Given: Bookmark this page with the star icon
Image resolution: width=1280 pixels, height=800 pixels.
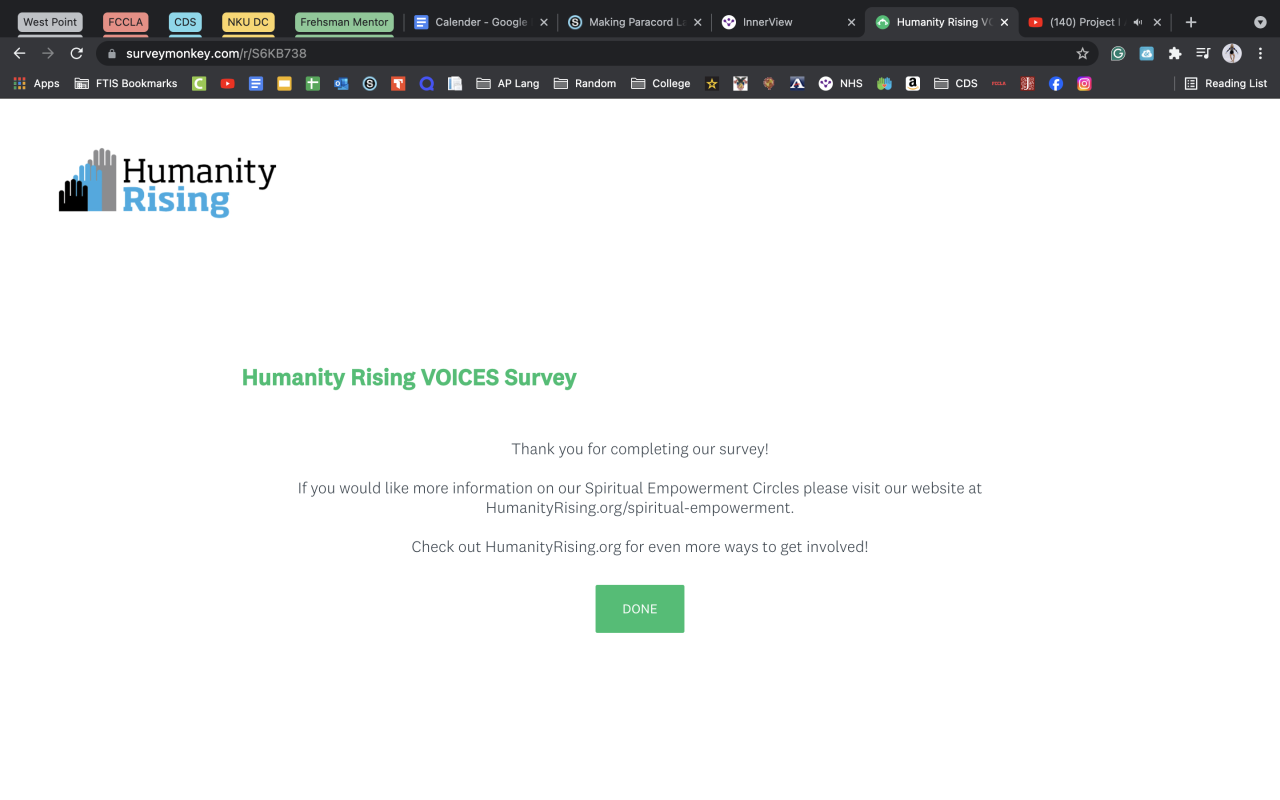Looking at the screenshot, I should coord(1082,53).
